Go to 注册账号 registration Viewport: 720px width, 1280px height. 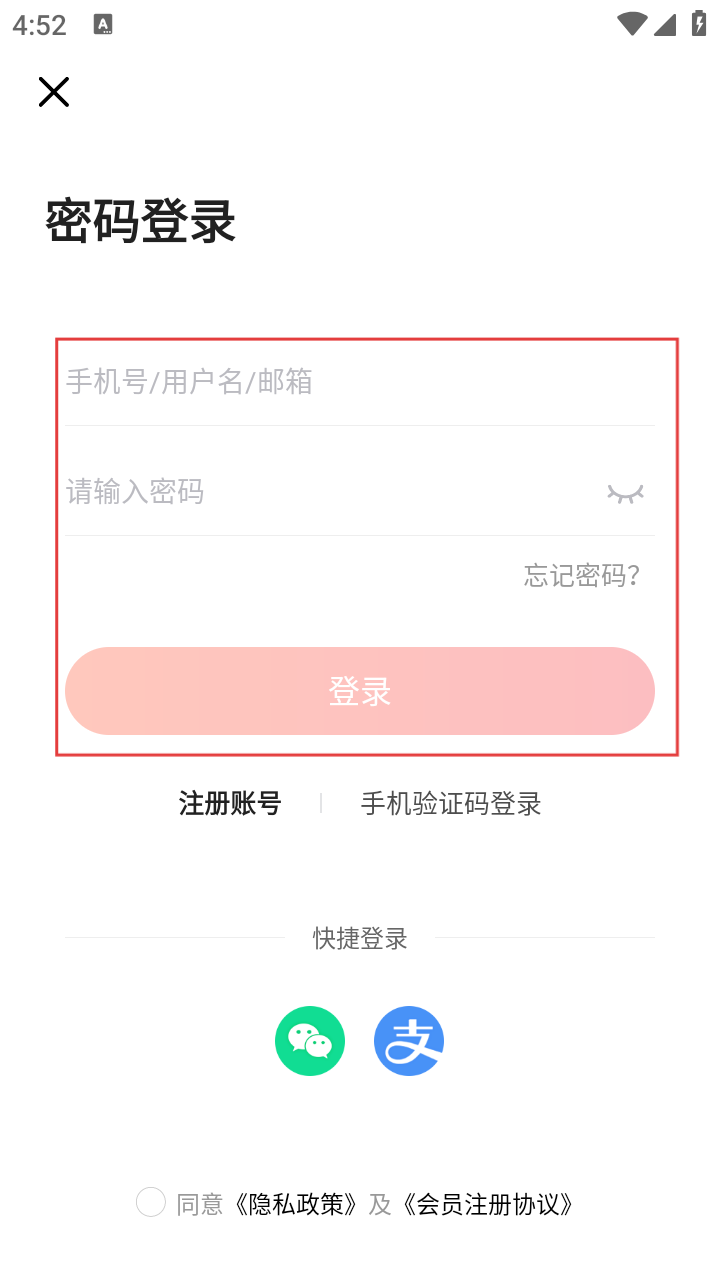tap(230, 803)
